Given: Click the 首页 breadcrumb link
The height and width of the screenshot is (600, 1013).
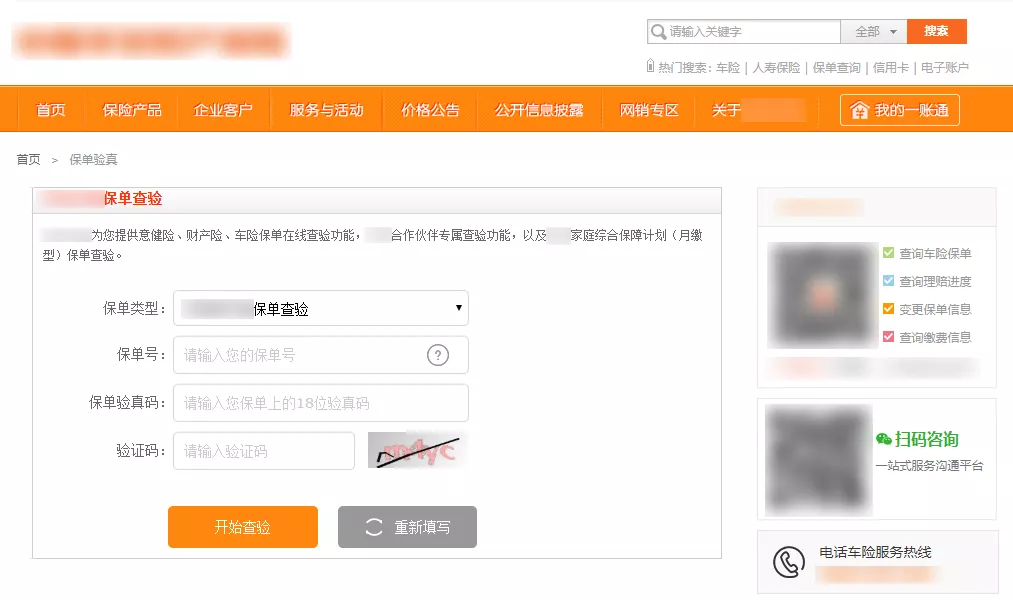Looking at the screenshot, I should click(x=29, y=160).
